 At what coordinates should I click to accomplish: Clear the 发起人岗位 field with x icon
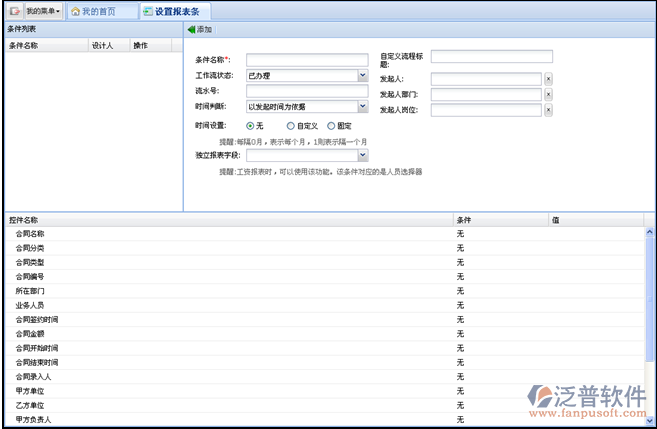[x=548, y=110]
